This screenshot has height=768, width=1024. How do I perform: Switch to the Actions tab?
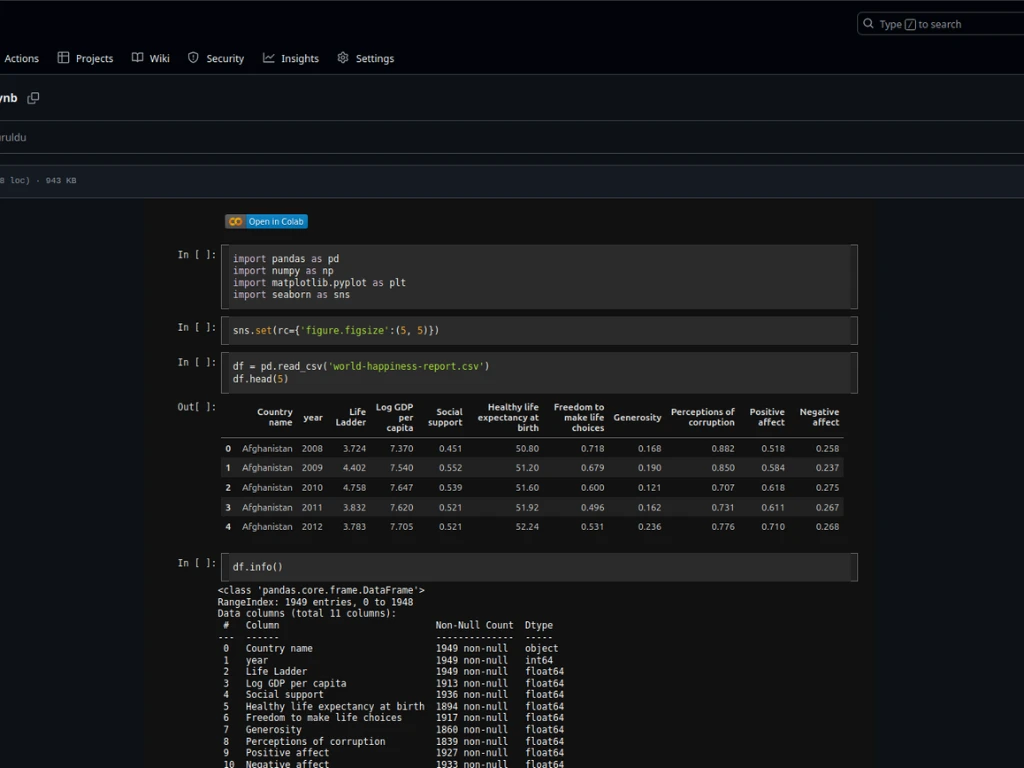pyautogui.click(x=21, y=59)
